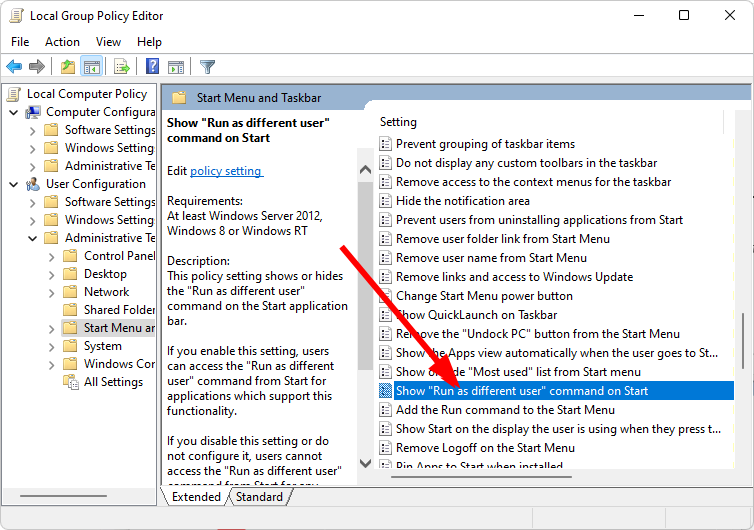Screen dimensions: 754x530
Task: Click the blue Help question mark icon
Action: point(152,67)
